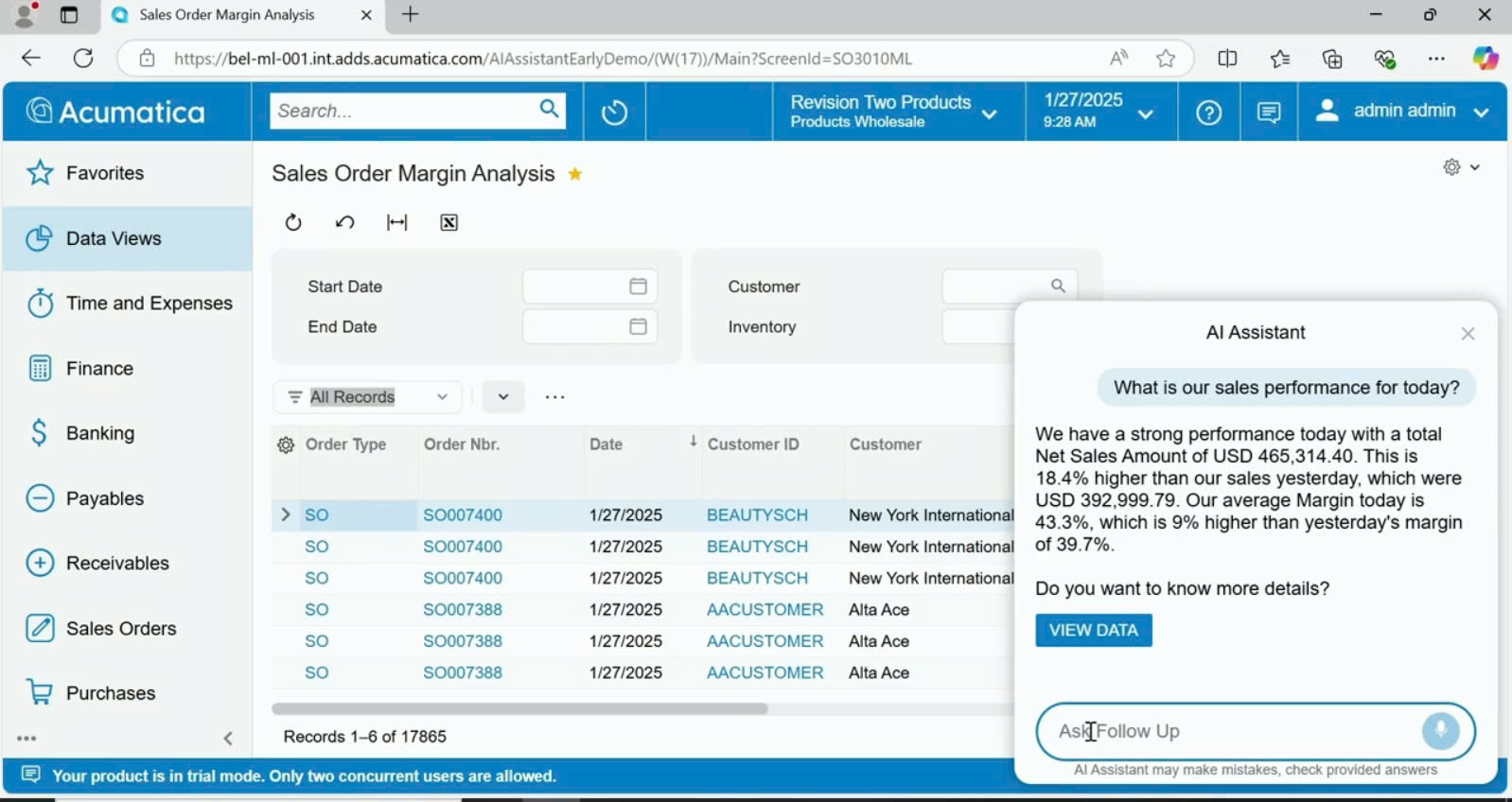Click the Sales Orders pencil icon
This screenshot has width=1512, height=802.
40,628
